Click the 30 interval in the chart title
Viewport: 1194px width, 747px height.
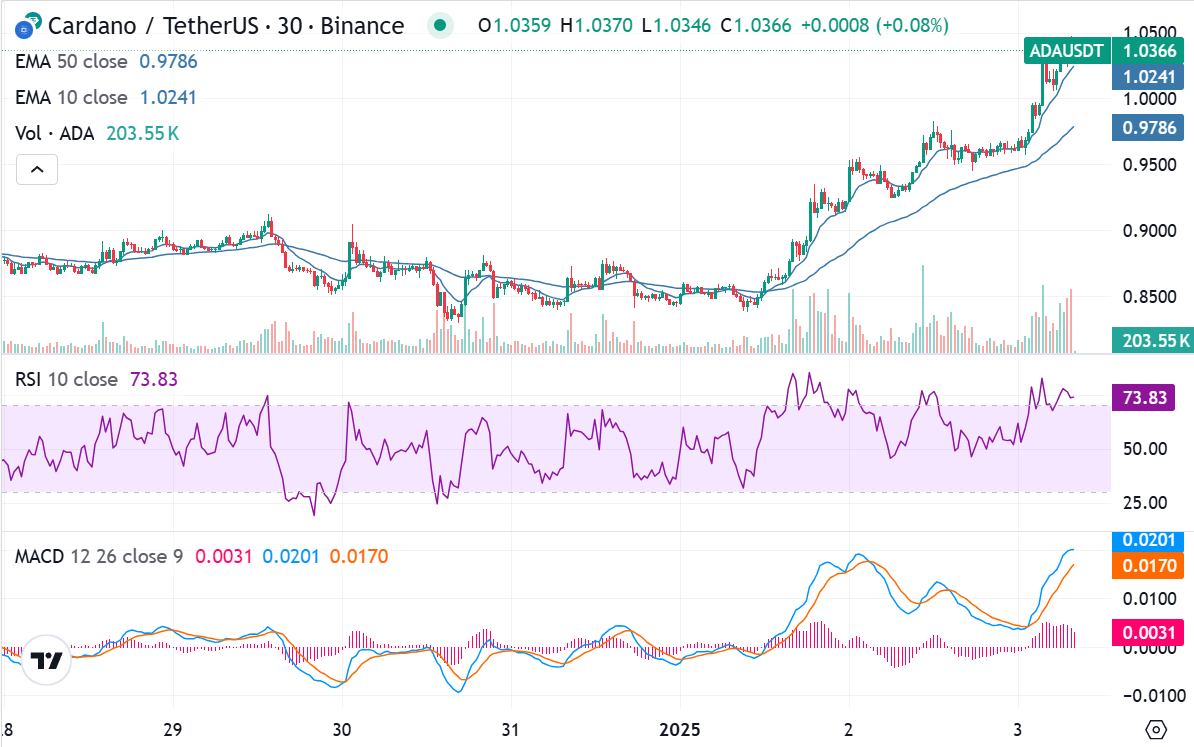289,26
